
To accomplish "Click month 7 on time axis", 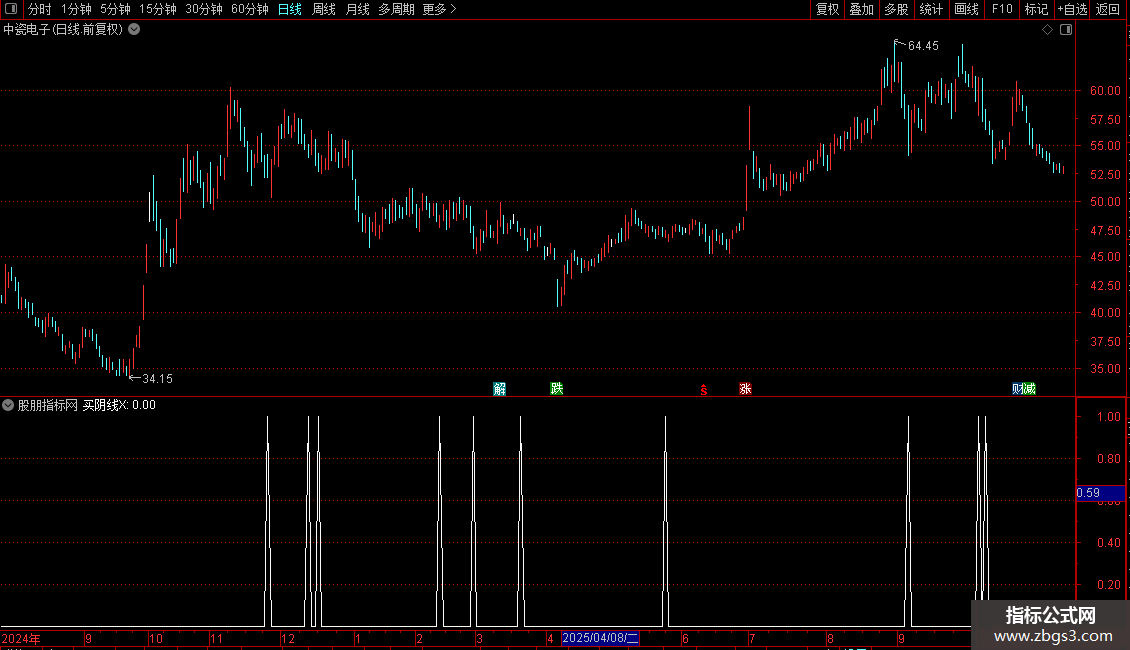I will pos(752,638).
